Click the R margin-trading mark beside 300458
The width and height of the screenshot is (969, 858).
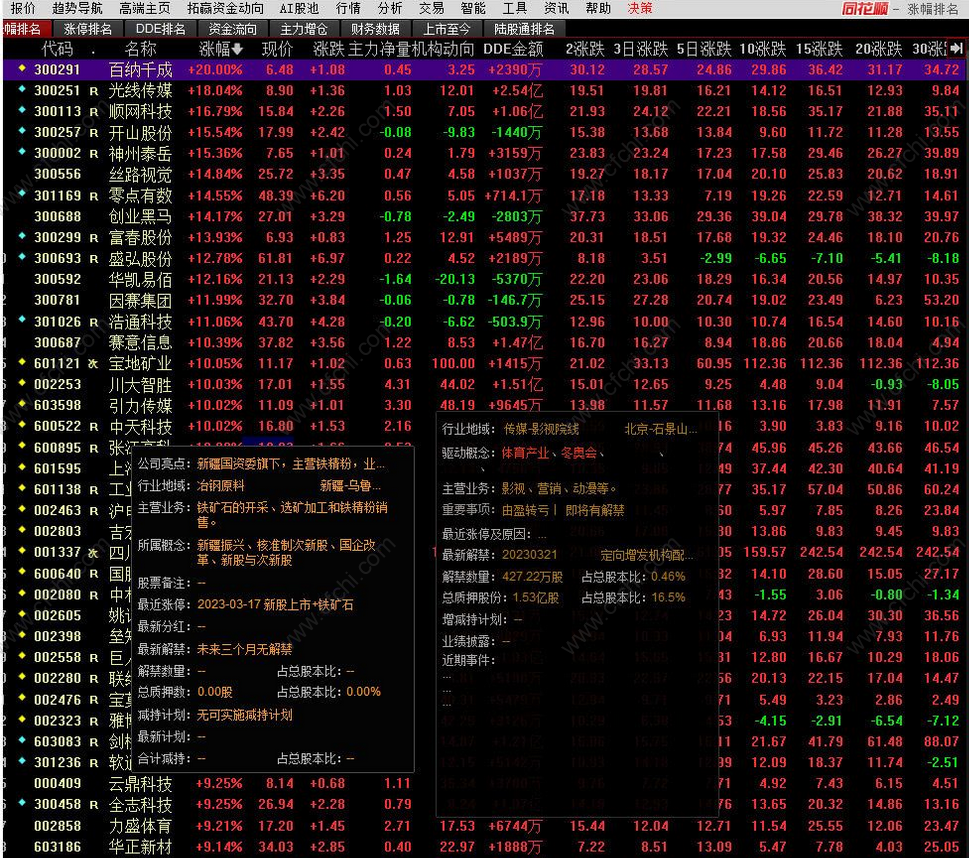pyautogui.click(x=94, y=805)
